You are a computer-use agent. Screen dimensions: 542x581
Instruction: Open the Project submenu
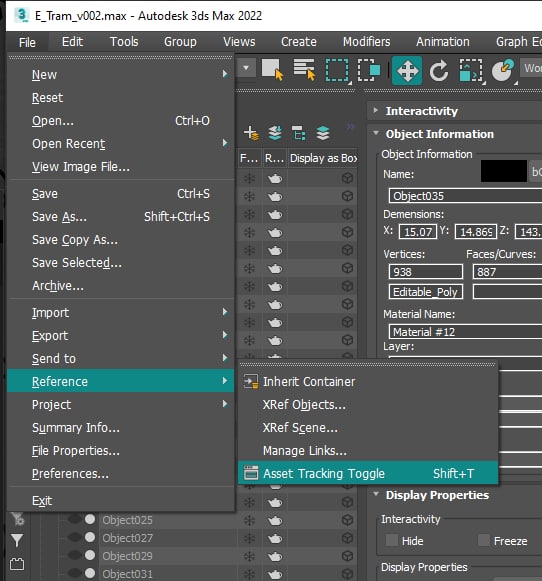(120, 404)
